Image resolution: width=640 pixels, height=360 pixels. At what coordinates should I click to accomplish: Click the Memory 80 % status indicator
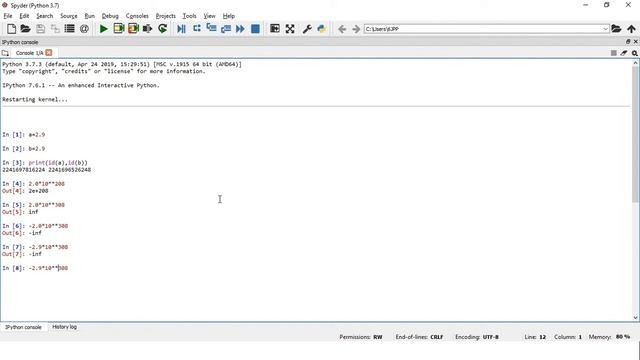point(609,337)
